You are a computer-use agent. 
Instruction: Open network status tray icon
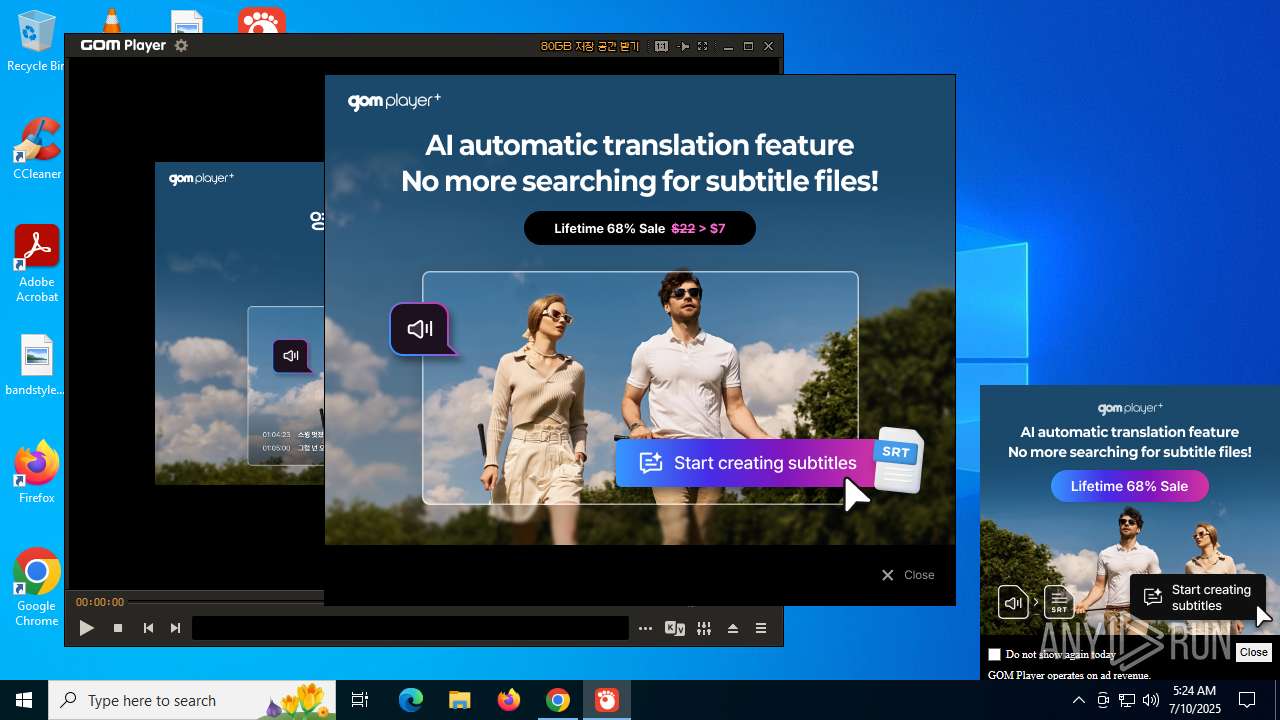(1127, 700)
